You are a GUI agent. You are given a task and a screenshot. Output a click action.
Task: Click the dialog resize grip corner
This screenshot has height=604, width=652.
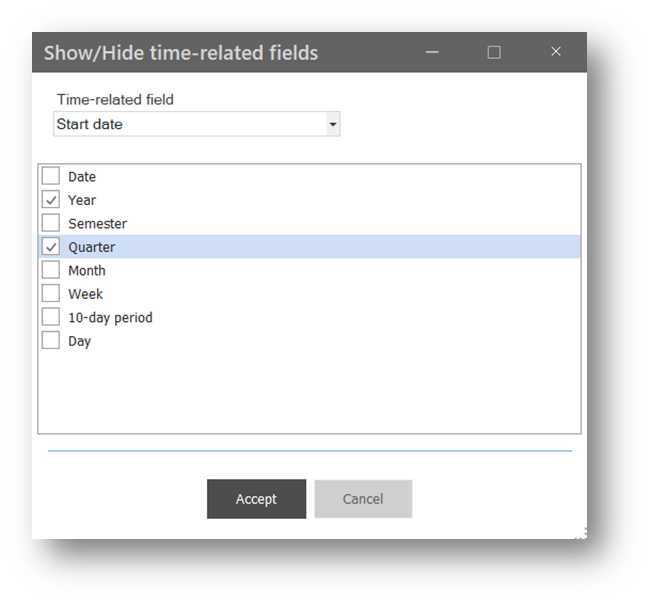click(x=582, y=534)
